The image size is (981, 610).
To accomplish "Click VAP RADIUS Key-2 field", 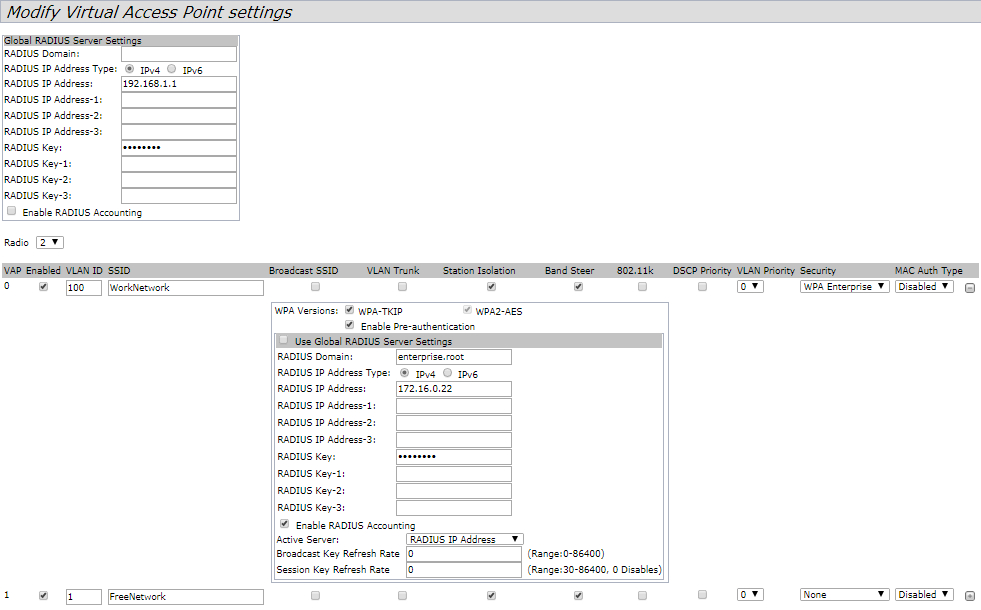I will pyautogui.click(x=454, y=491).
